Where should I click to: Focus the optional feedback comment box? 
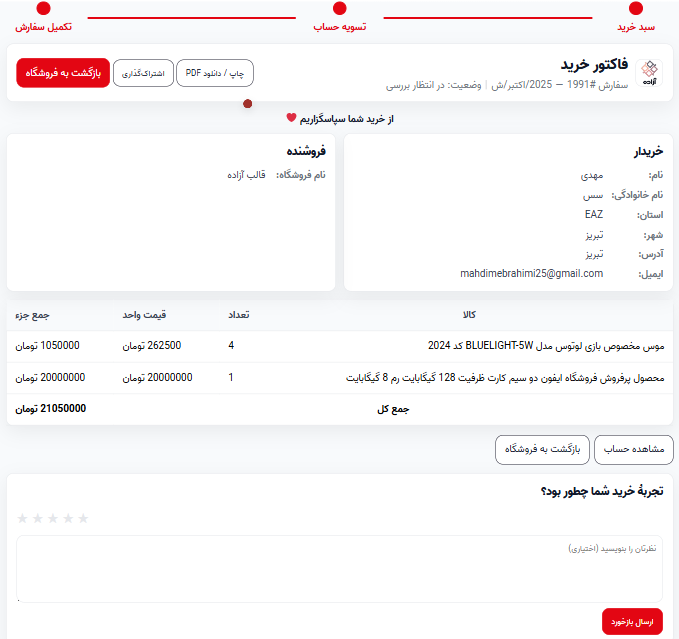point(339,568)
